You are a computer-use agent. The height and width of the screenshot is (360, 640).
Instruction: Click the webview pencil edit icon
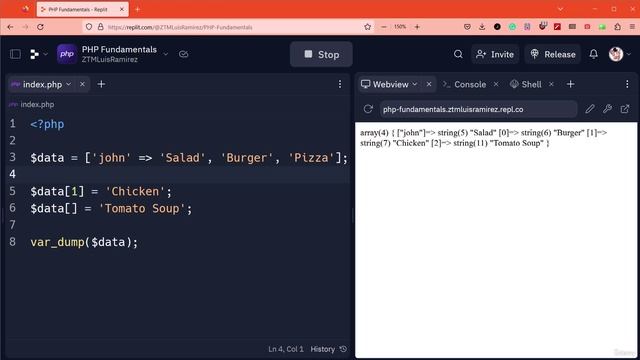(590, 109)
